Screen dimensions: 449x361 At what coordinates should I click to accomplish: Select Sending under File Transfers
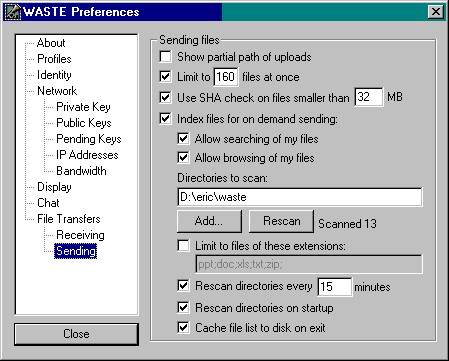coord(76,251)
